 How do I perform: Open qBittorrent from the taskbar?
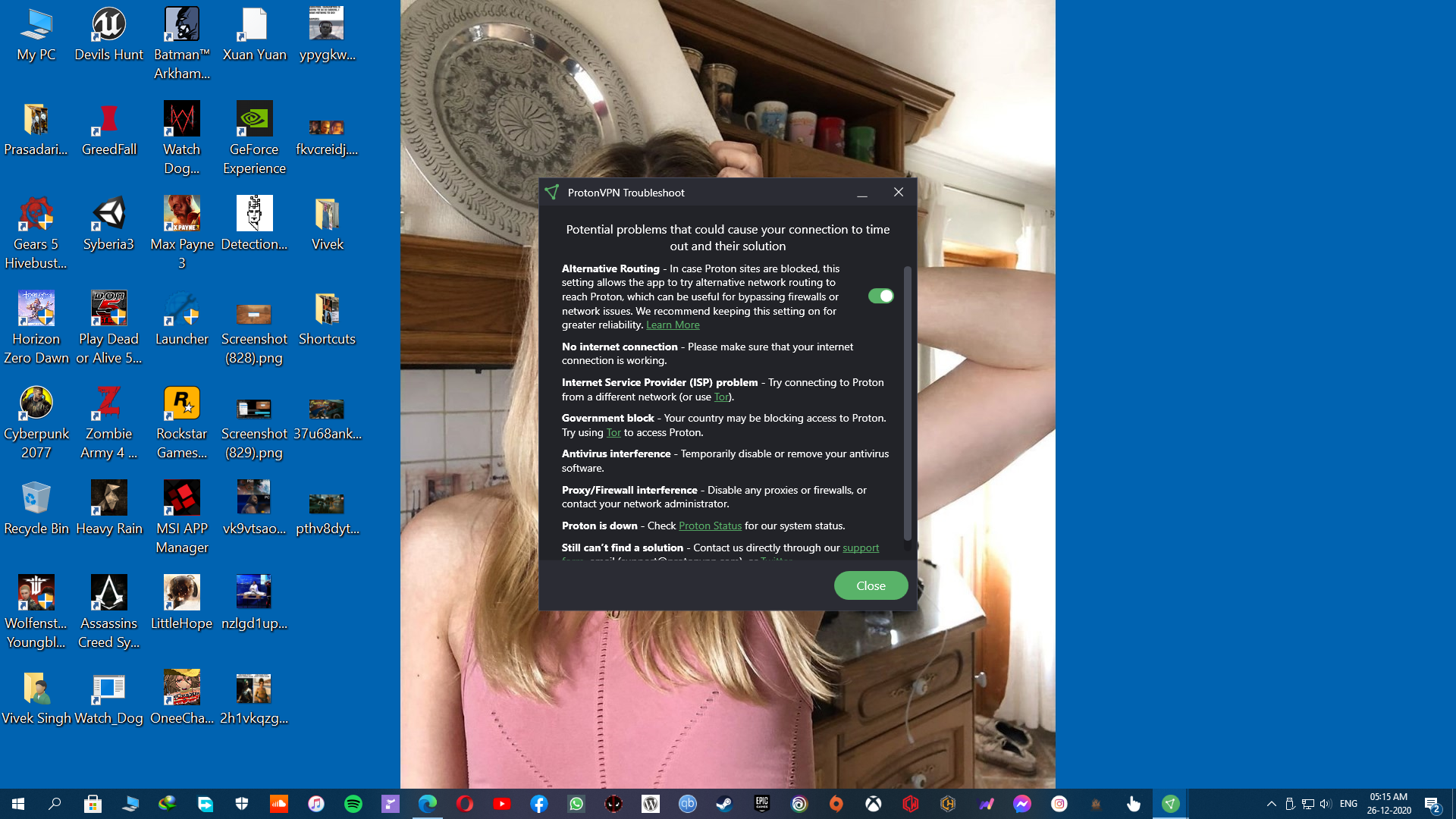click(687, 804)
